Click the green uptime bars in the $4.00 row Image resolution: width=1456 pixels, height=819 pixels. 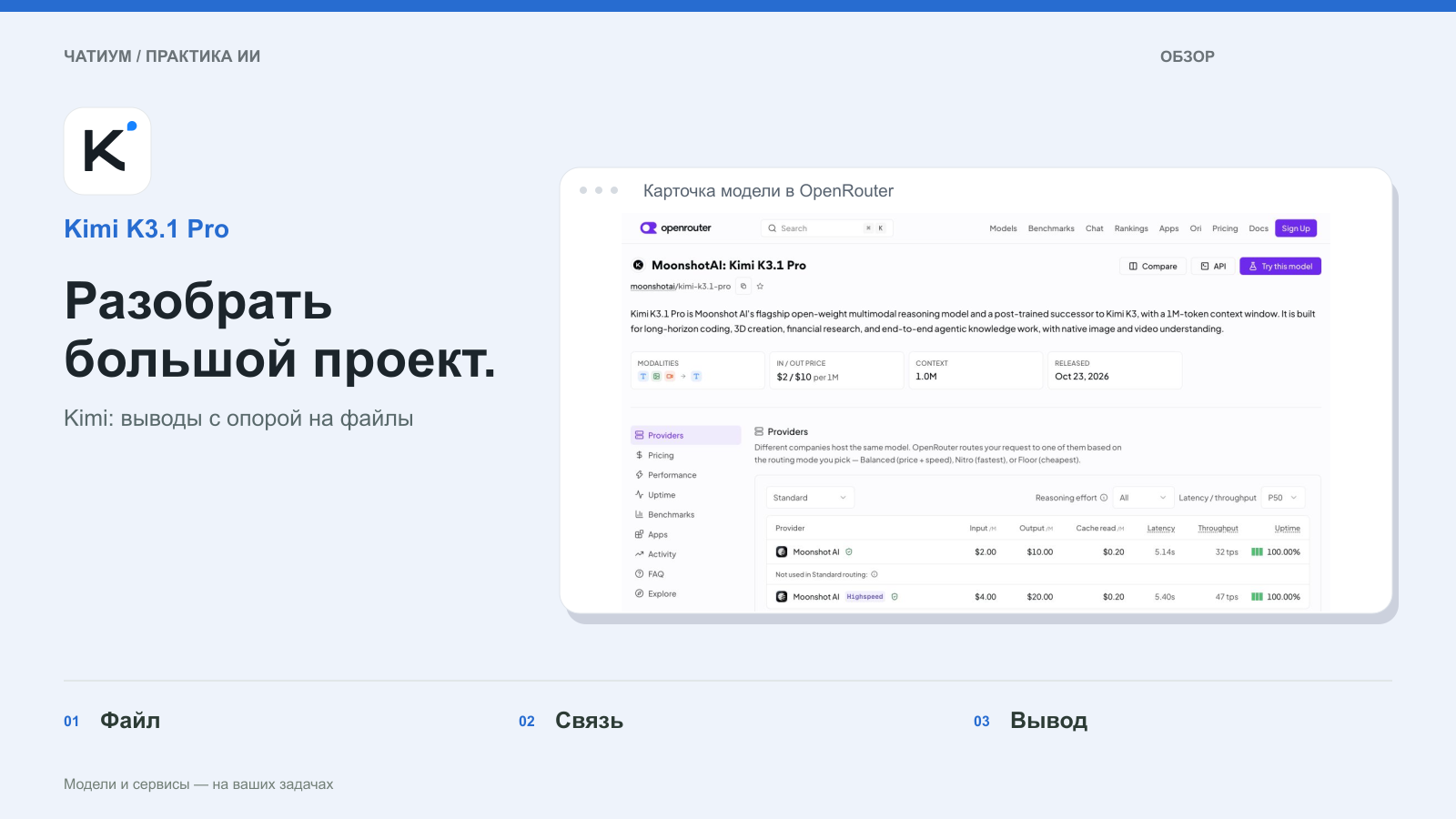click(x=1257, y=597)
